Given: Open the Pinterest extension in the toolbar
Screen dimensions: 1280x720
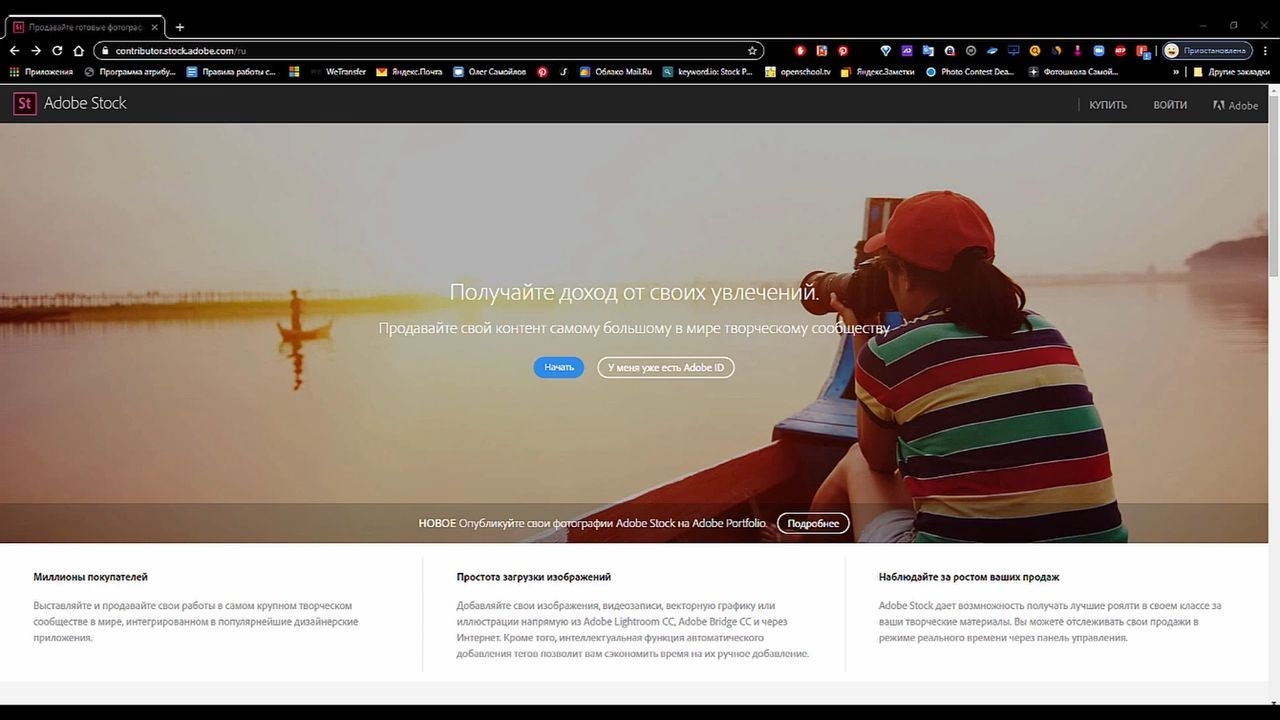Looking at the screenshot, I should (843, 50).
